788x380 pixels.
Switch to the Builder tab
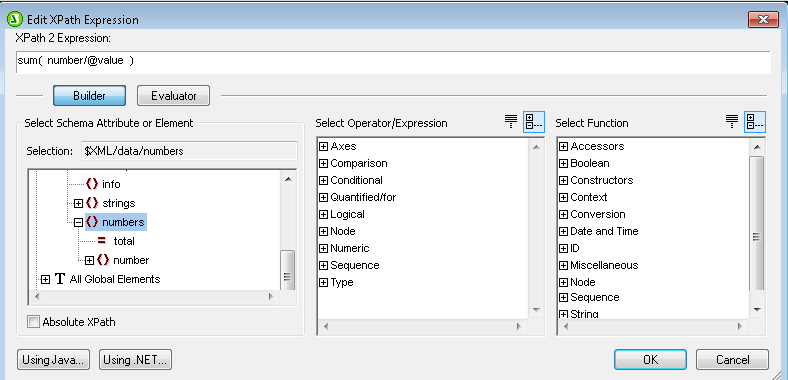[x=89, y=96]
